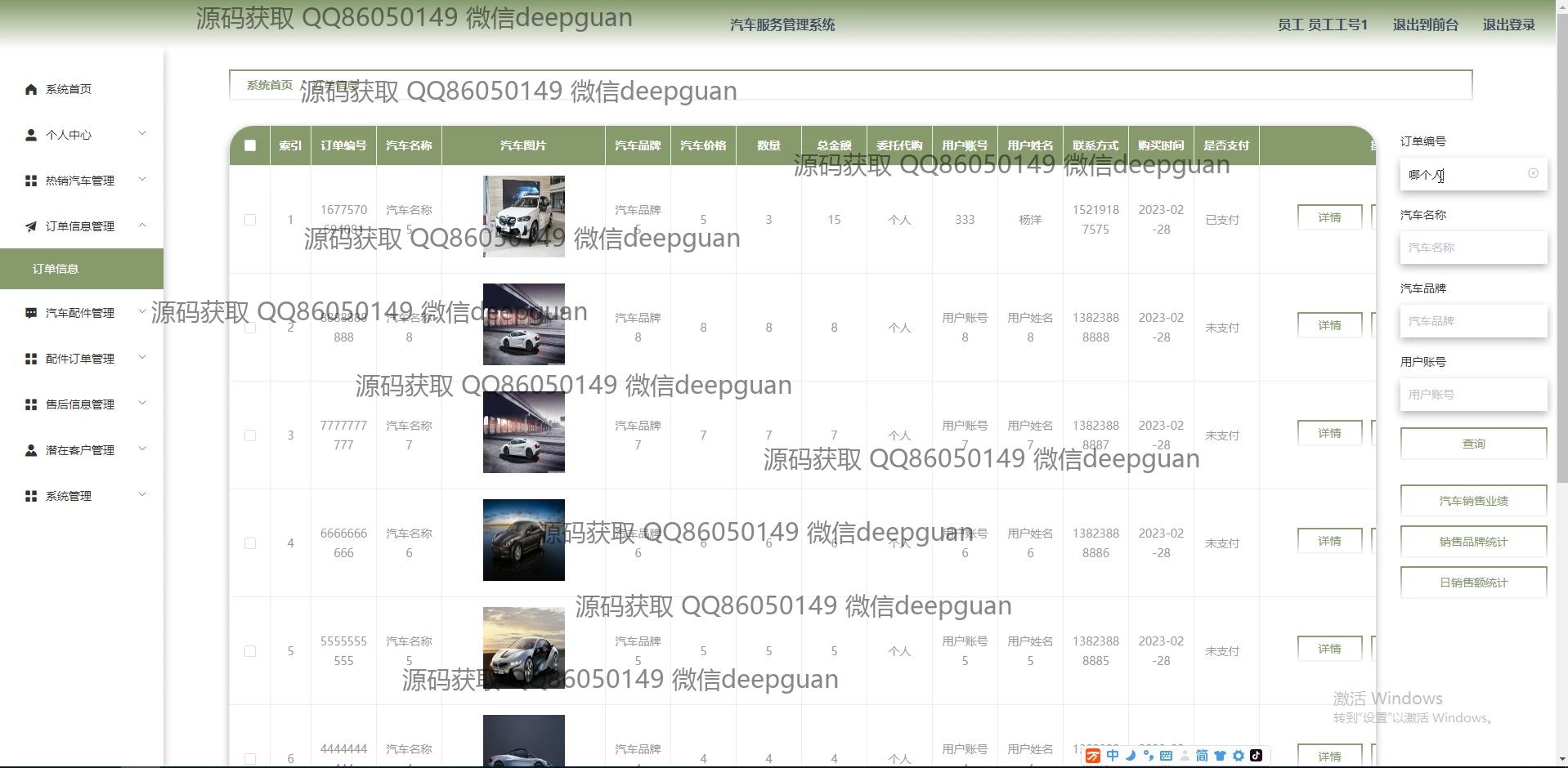The height and width of the screenshot is (768, 1568).
Task: Click the paper plane icon beside 订单信息管理
Action: (31, 226)
